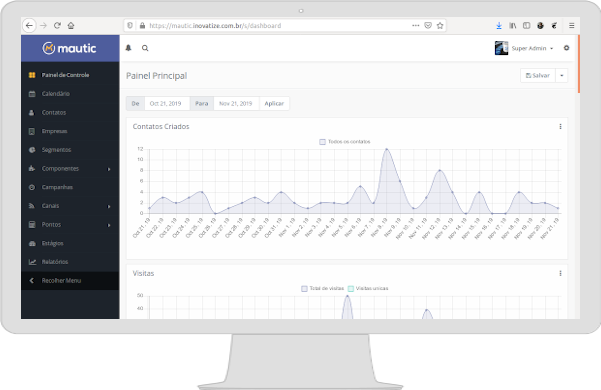601x390 pixels.
Task: Toggle Total de visitas legend series
Action: [322, 288]
